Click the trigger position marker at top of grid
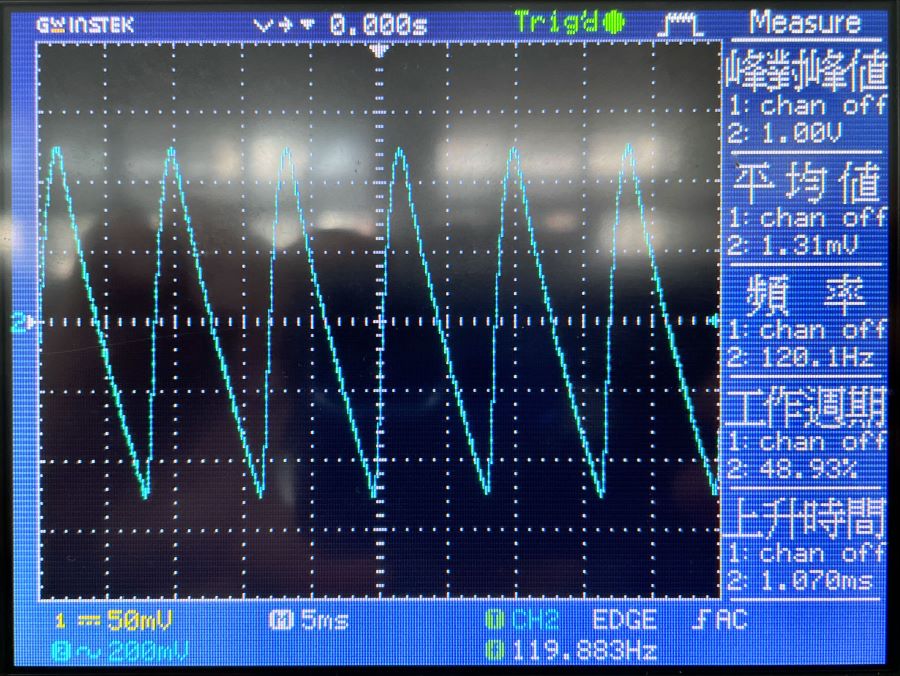 click(379, 50)
